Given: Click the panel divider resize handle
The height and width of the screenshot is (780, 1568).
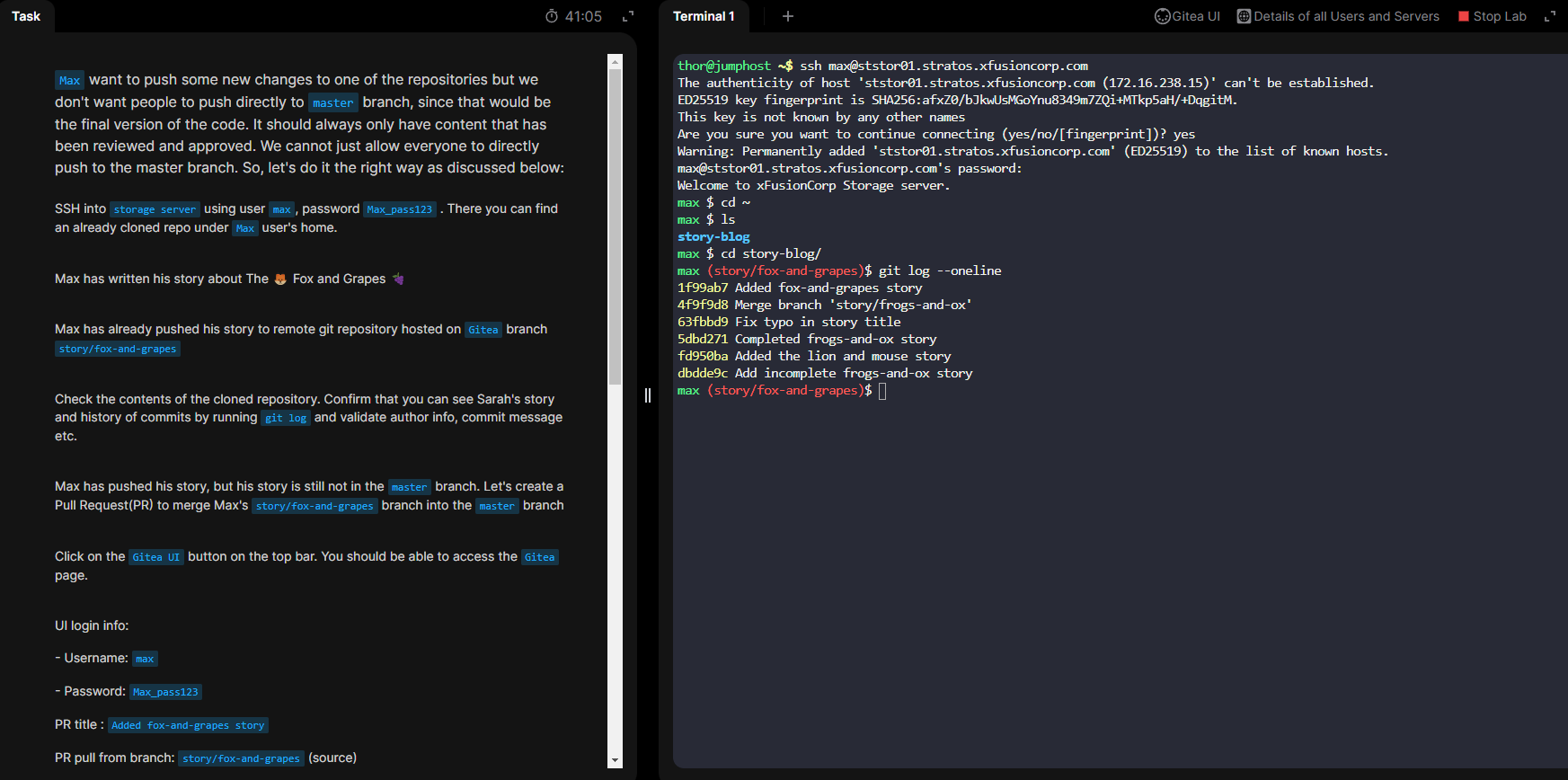Looking at the screenshot, I should tap(647, 395).
